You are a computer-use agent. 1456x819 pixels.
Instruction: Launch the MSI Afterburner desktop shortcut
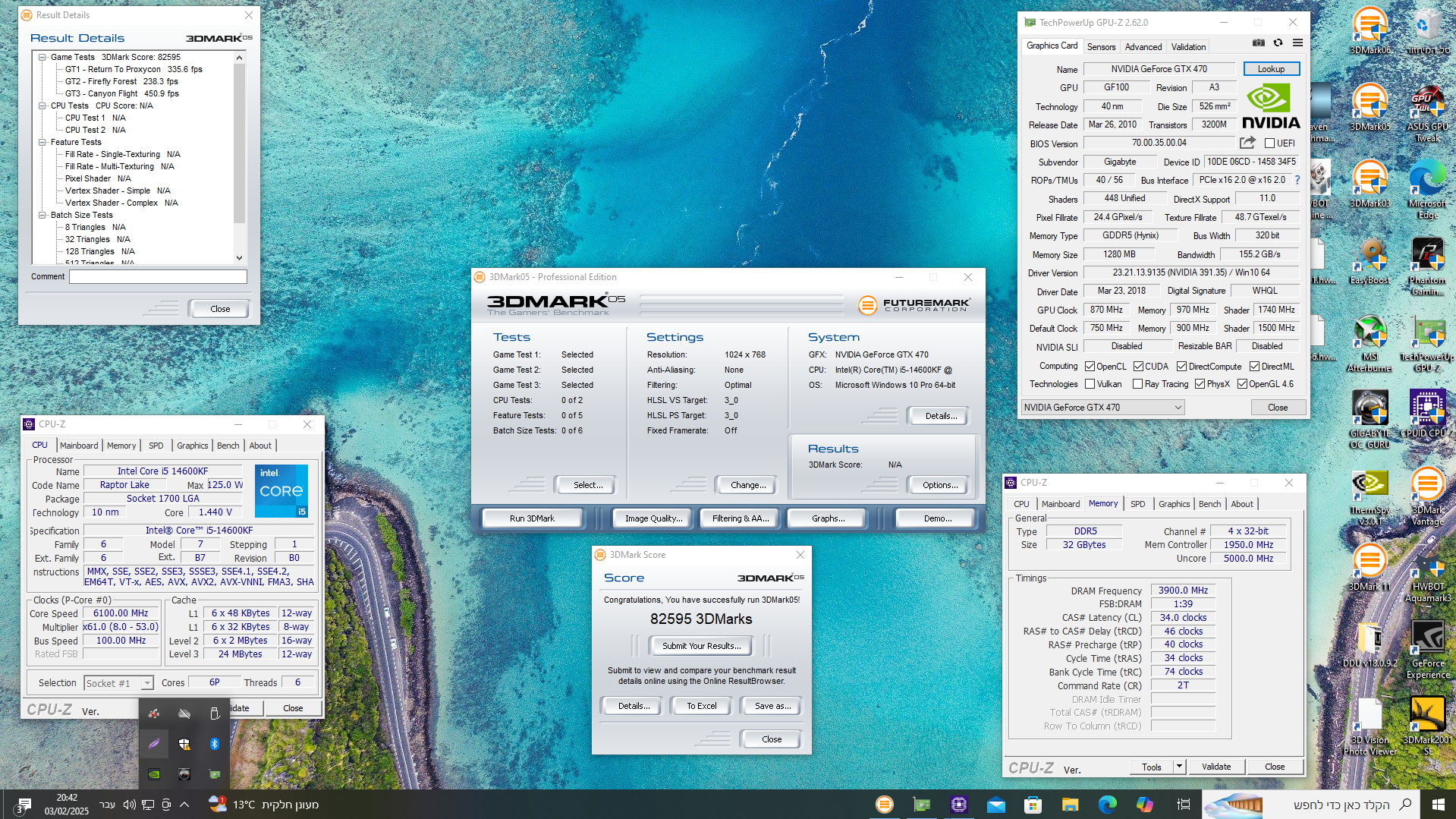(x=1370, y=343)
